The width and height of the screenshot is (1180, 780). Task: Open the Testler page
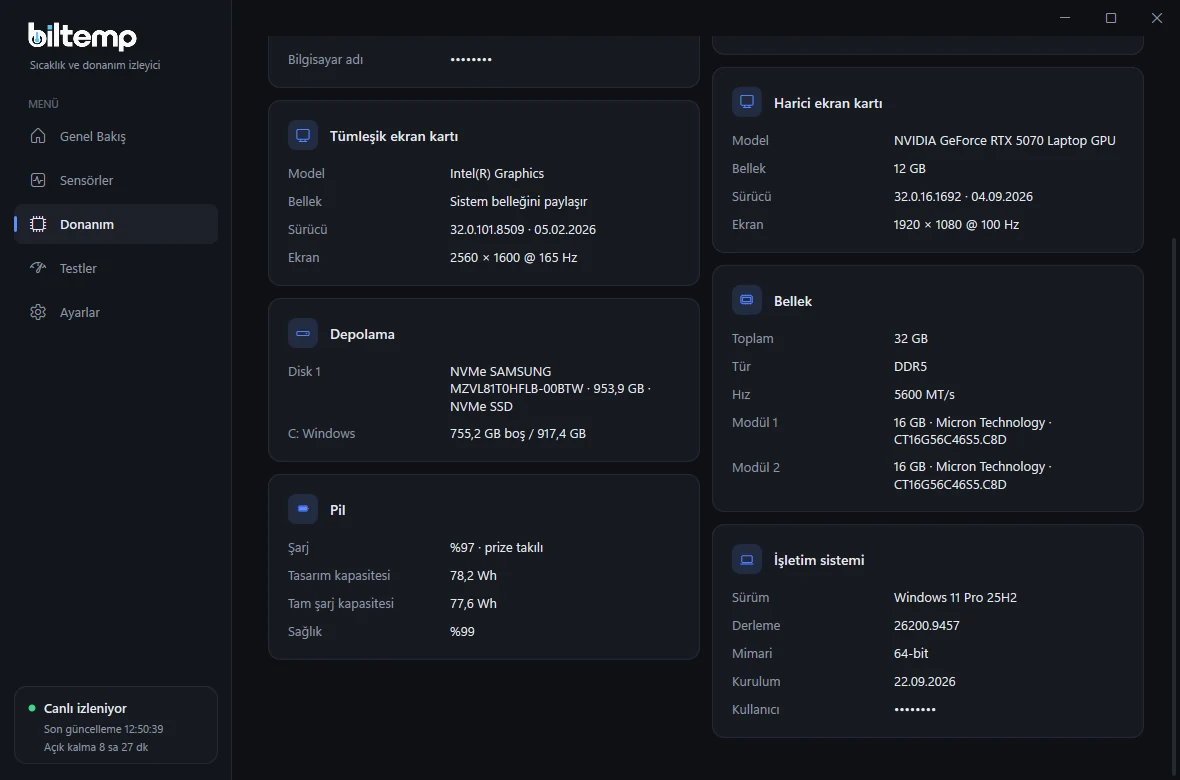pos(116,268)
